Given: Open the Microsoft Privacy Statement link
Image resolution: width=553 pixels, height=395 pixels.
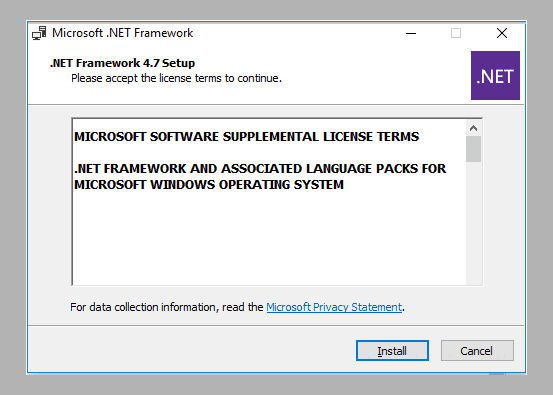Looking at the screenshot, I should click(x=334, y=307).
